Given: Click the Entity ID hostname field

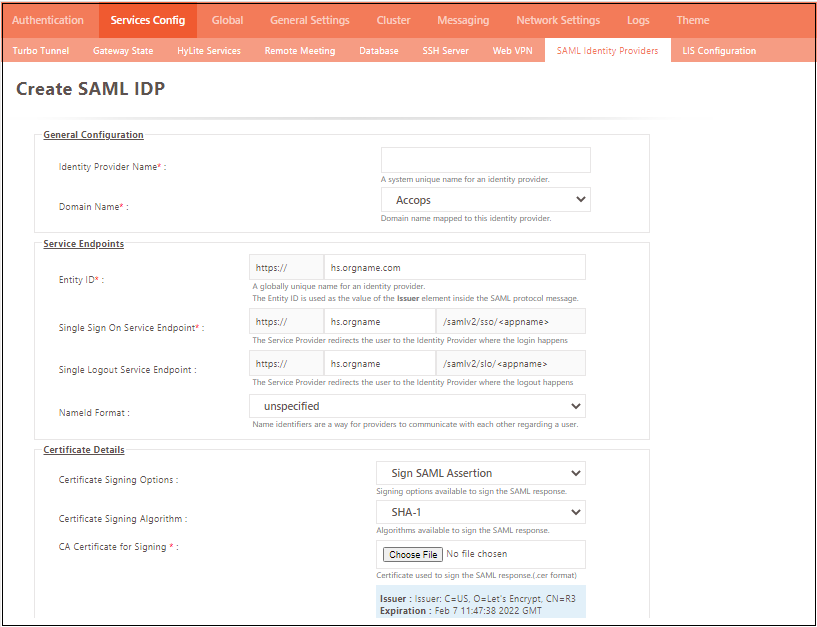Looking at the screenshot, I should (x=454, y=268).
